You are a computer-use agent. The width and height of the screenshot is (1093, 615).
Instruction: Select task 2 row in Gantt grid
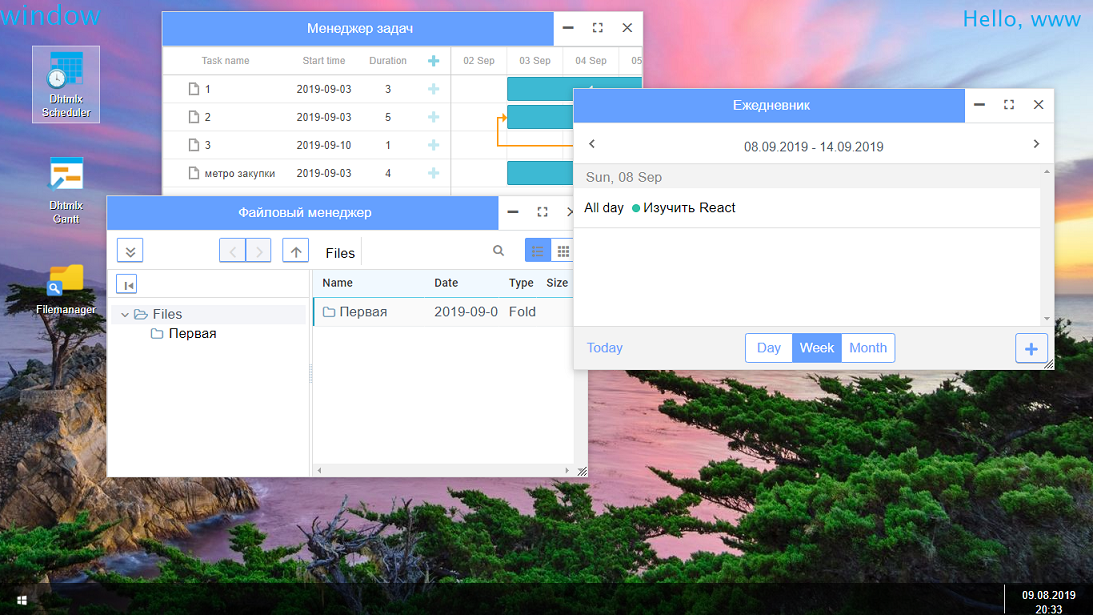point(307,116)
